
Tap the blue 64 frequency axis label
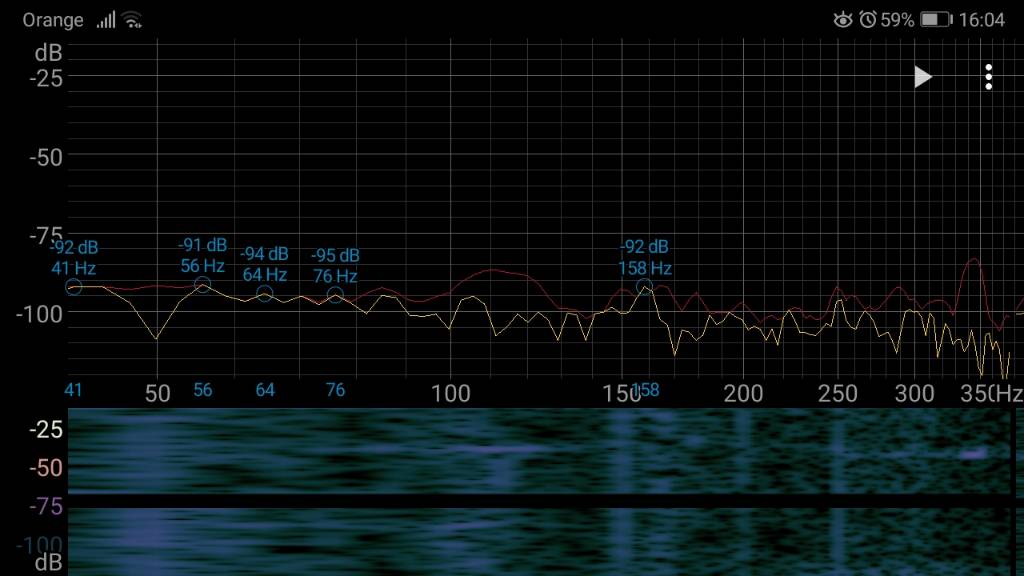(x=264, y=390)
